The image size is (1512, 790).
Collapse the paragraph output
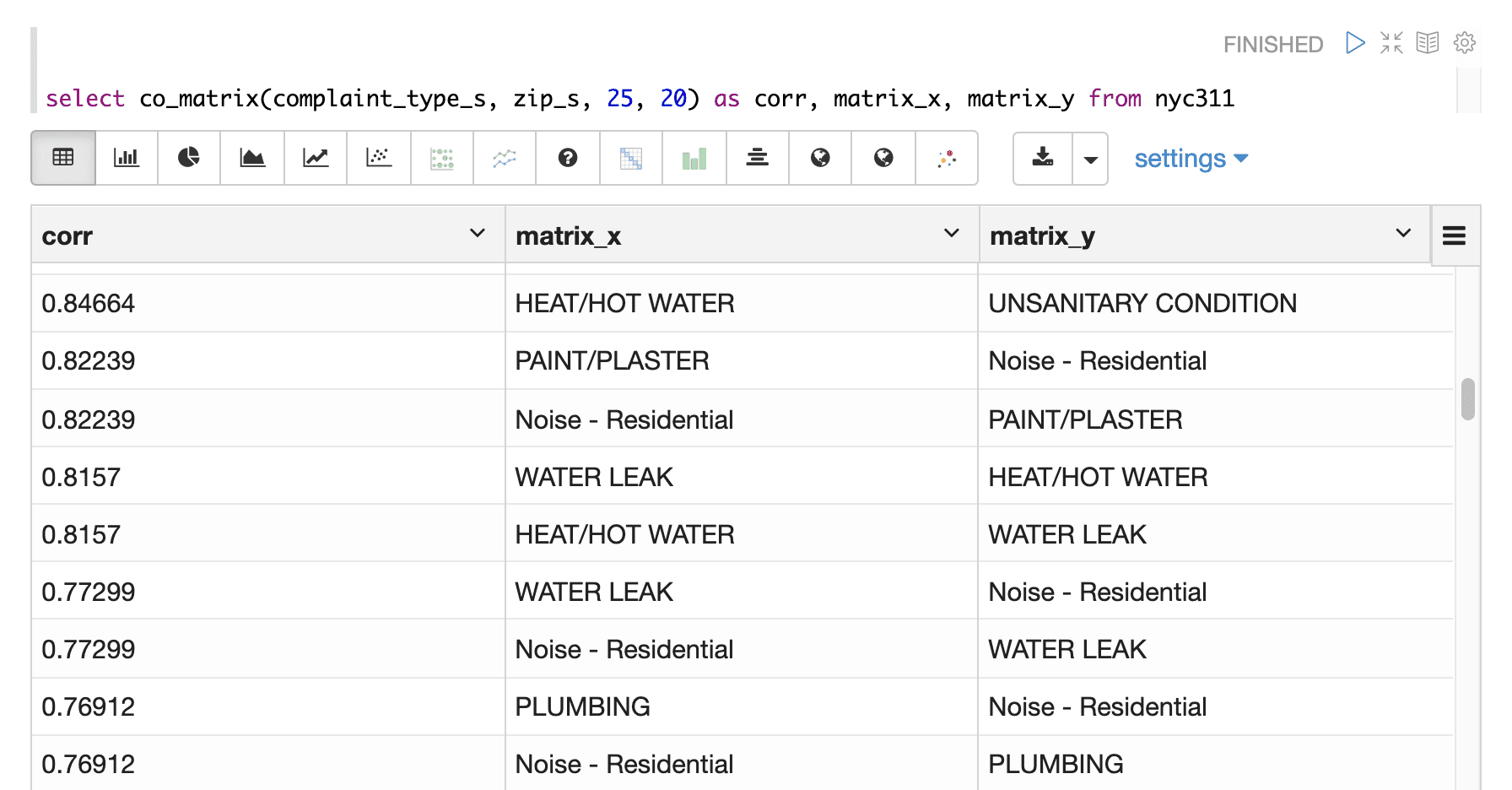click(1390, 42)
